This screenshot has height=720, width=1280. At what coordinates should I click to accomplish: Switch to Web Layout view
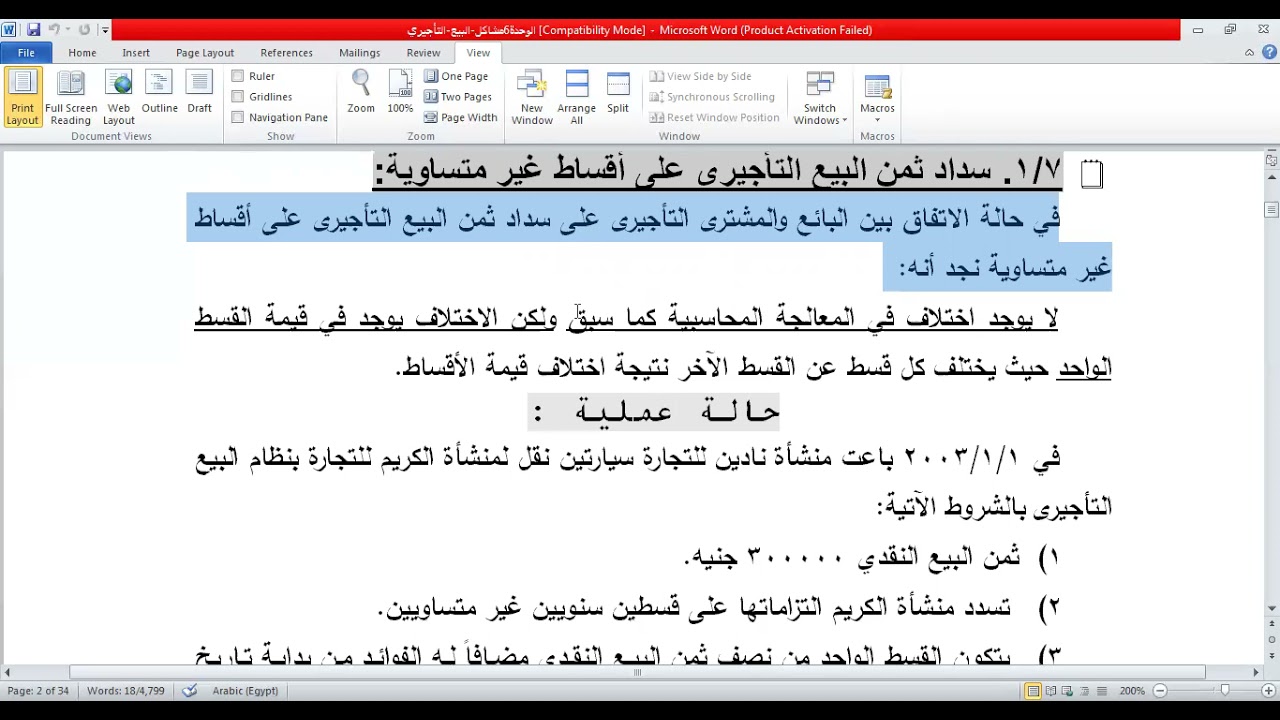[x=118, y=98]
